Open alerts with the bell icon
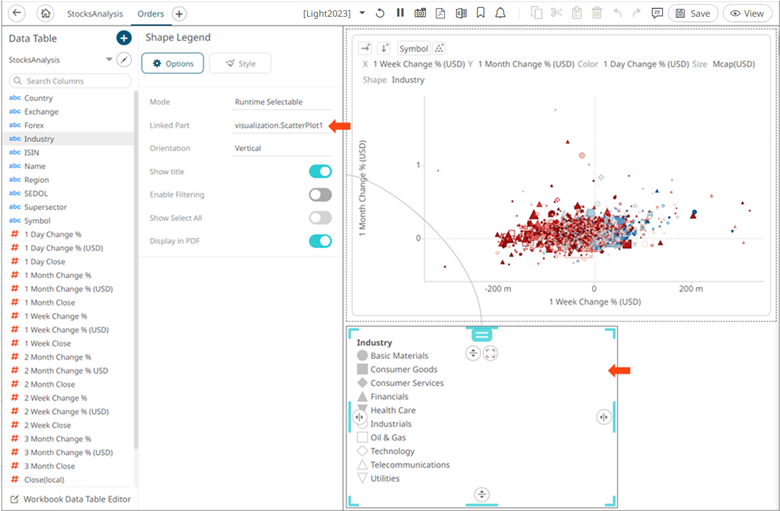 tap(501, 14)
